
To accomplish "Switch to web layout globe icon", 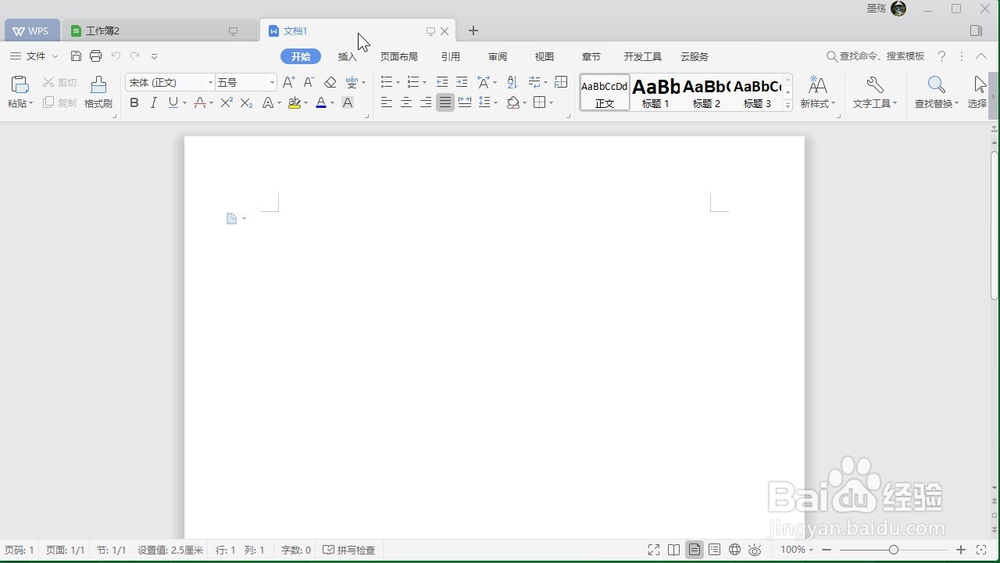I will click(x=735, y=550).
